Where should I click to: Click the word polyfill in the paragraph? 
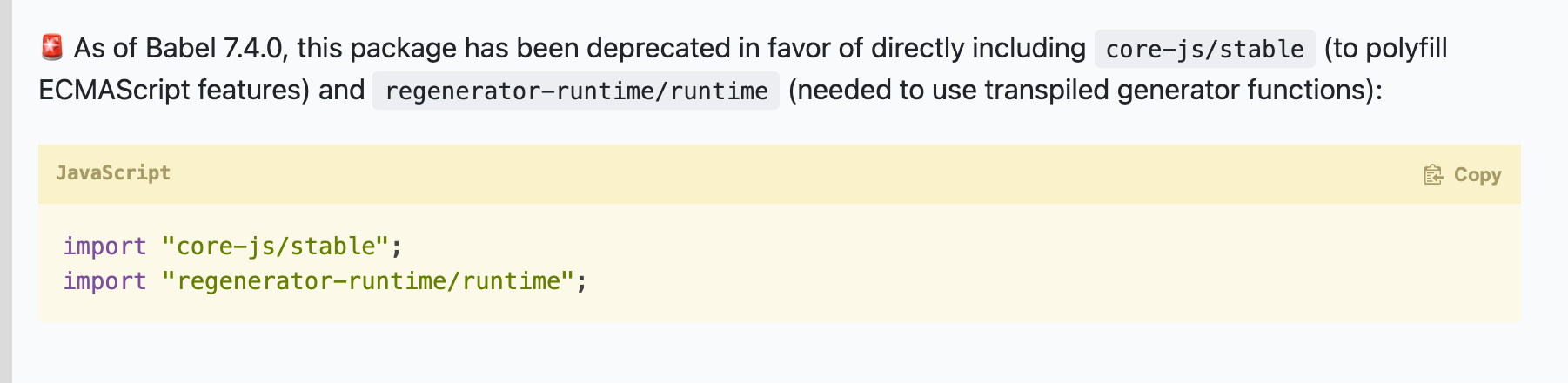tap(1406, 48)
